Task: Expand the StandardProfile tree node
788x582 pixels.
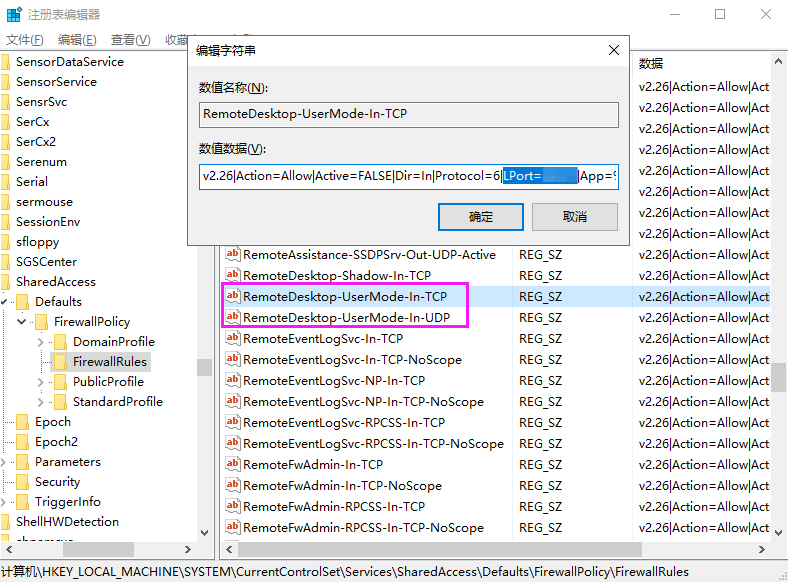Action: pyautogui.click(x=41, y=402)
